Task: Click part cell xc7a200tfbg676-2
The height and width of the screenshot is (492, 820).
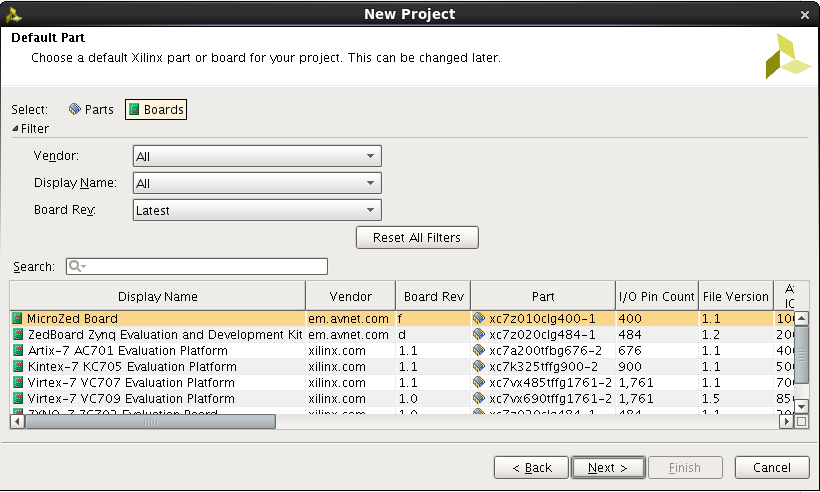Action: pyautogui.click(x=543, y=350)
